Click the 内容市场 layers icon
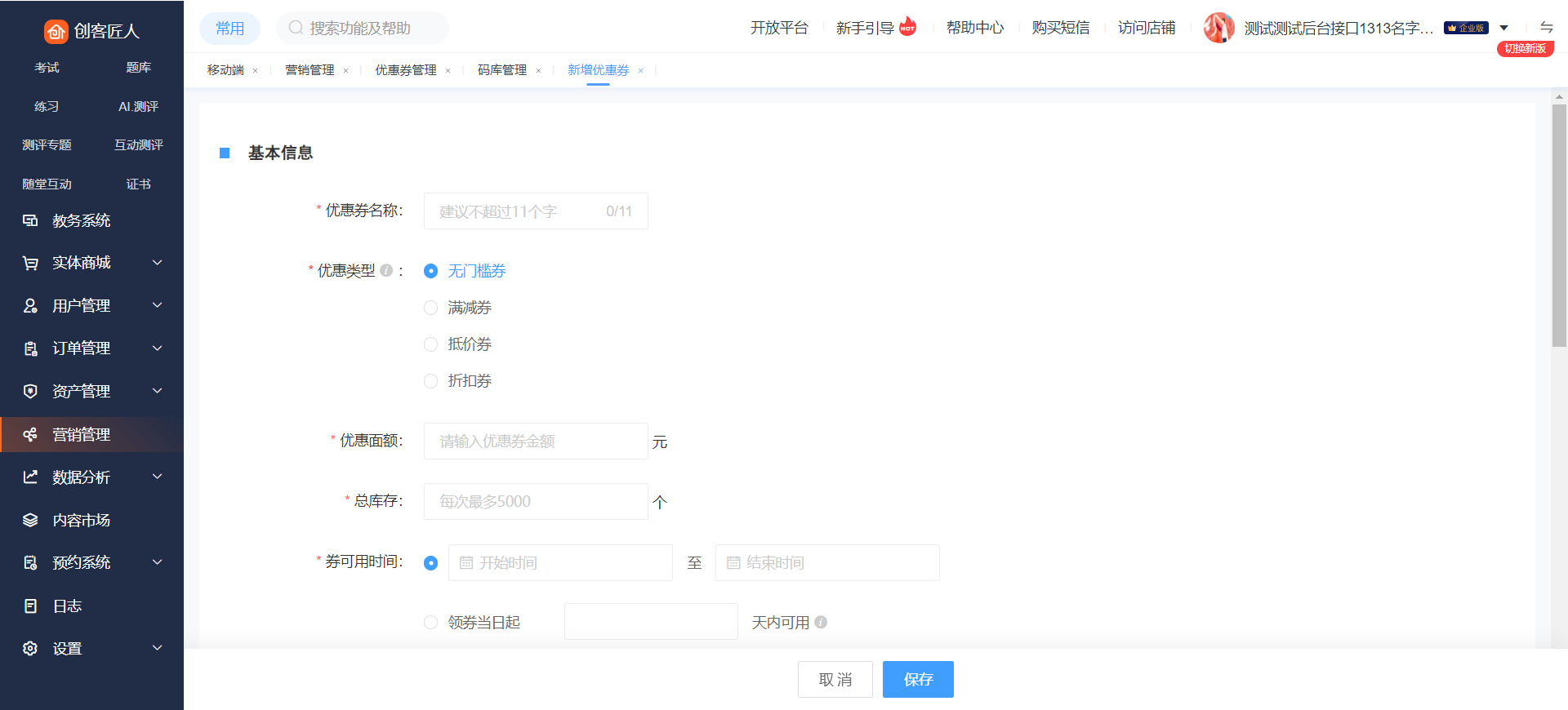This screenshot has width=1568, height=710. [x=30, y=520]
